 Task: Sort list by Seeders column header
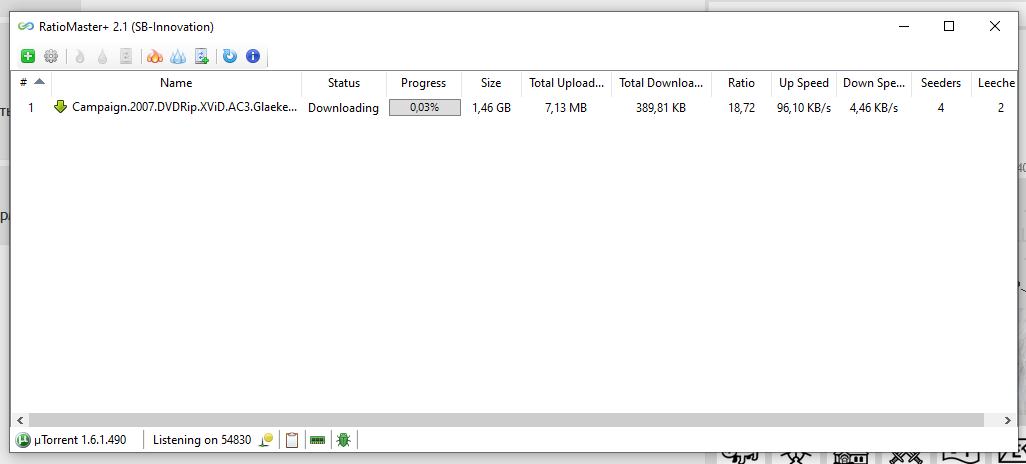tap(941, 83)
